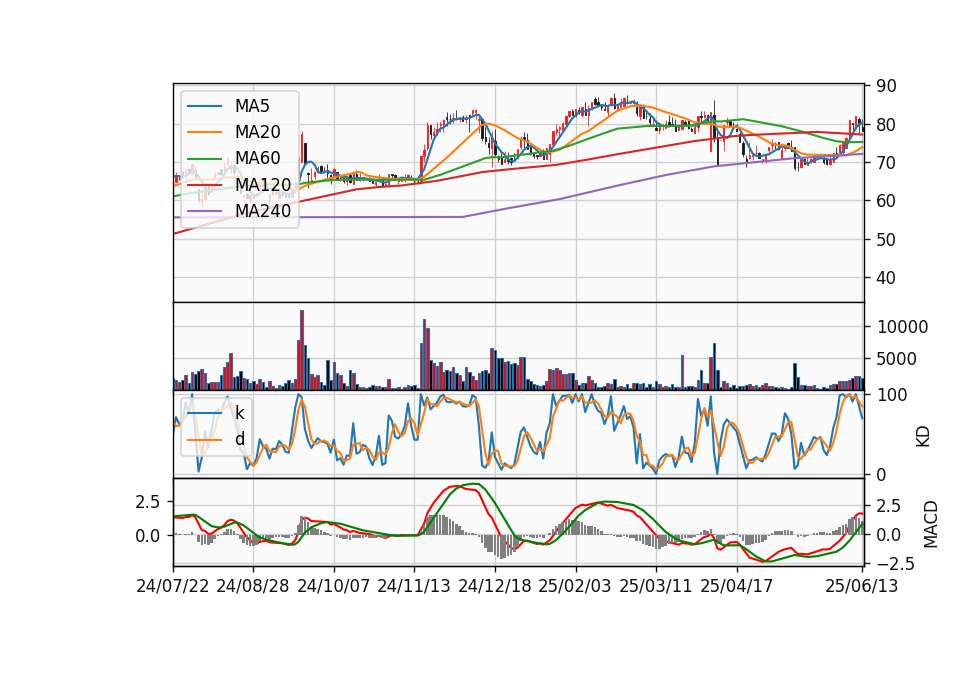Click the date label 25/03/11
Screen dimensions: 960x690
[656, 586]
